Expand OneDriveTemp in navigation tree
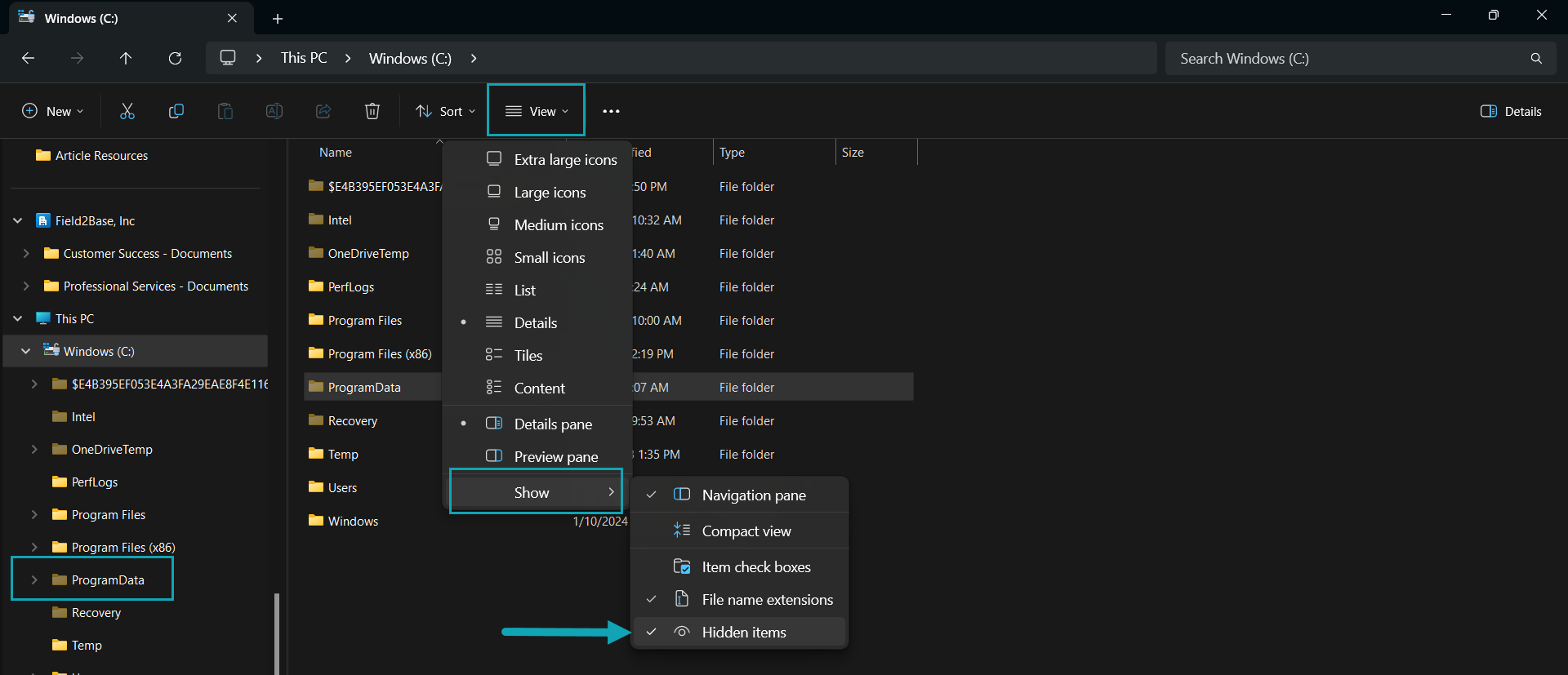The width and height of the screenshot is (1568, 675). (34, 449)
